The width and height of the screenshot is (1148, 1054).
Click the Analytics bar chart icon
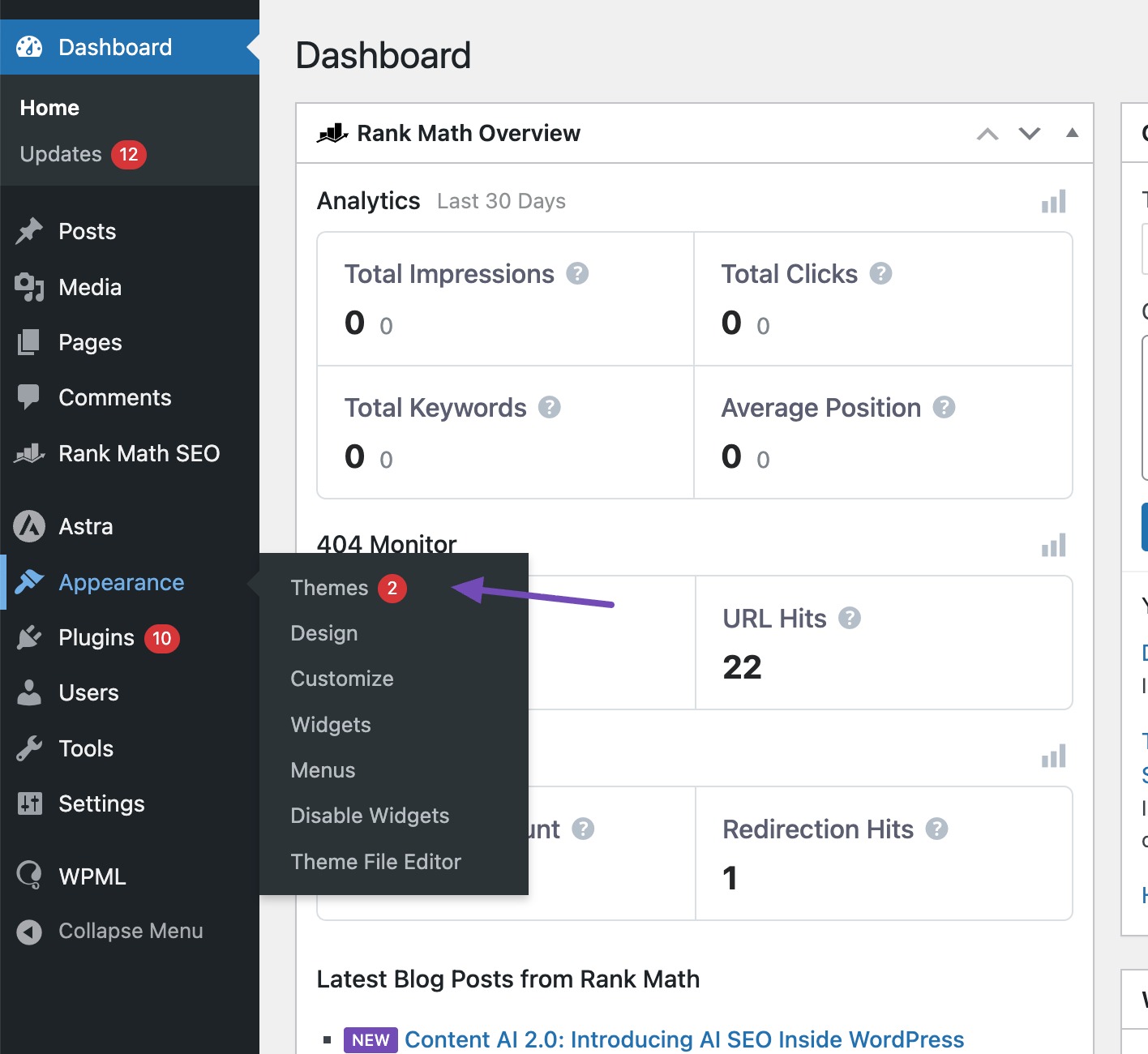(x=1053, y=202)
